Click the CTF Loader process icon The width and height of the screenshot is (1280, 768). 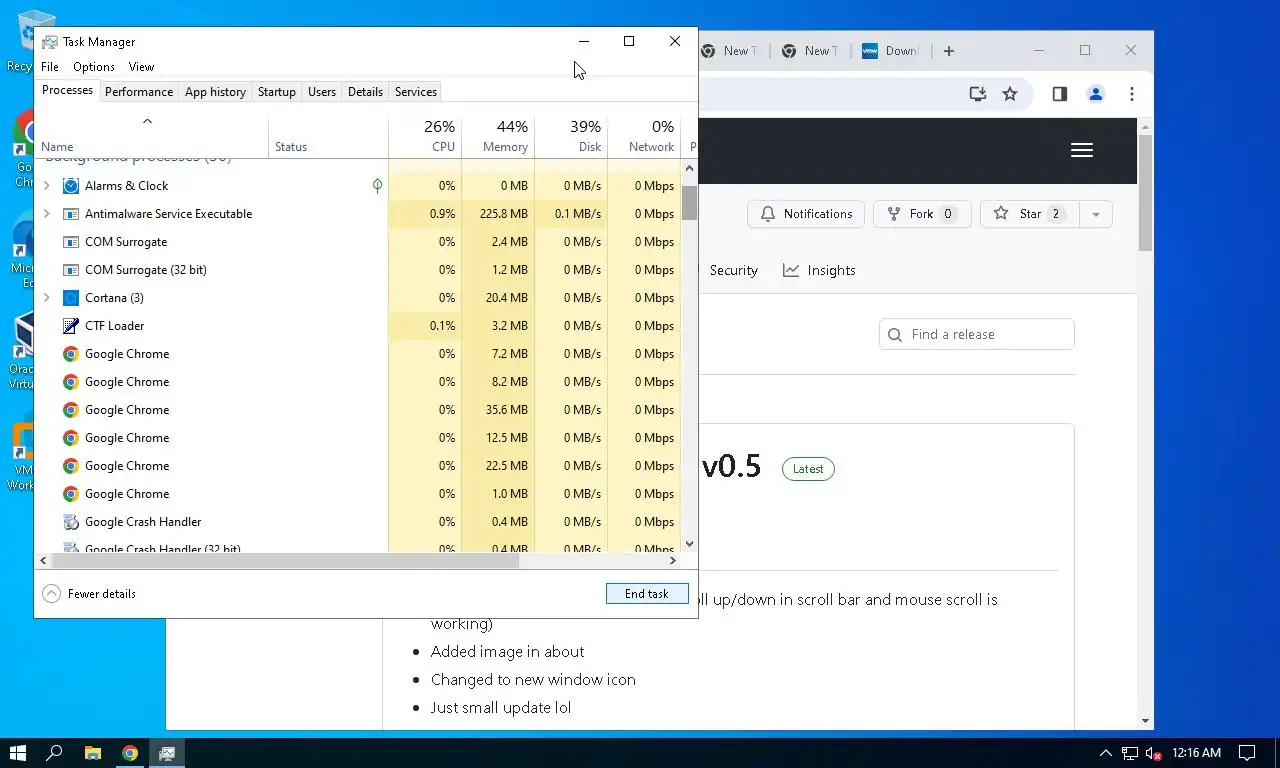pos(71,326)
